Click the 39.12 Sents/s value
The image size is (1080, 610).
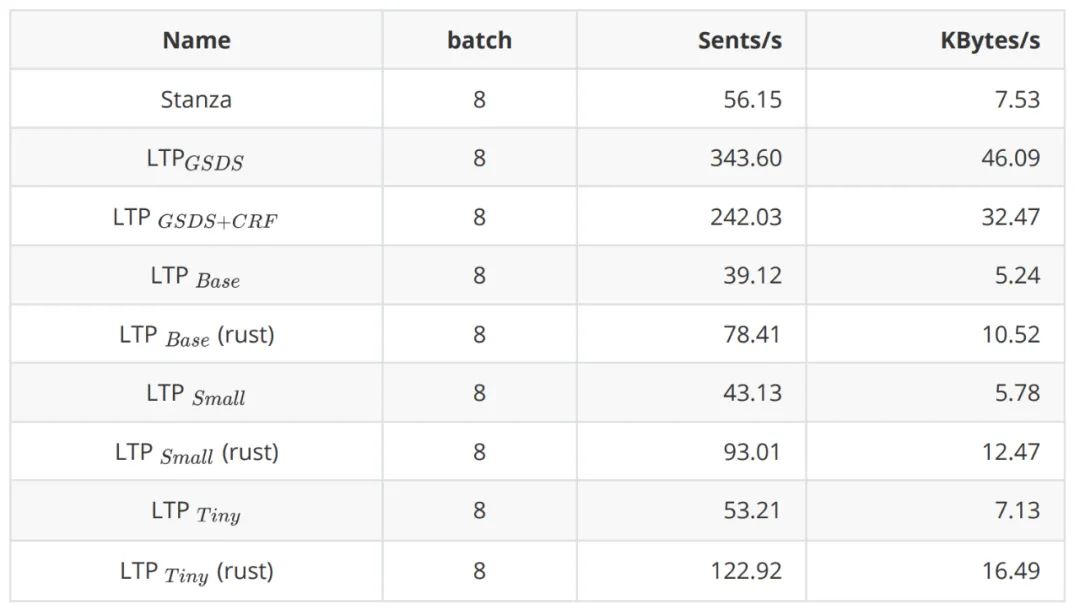752,276
